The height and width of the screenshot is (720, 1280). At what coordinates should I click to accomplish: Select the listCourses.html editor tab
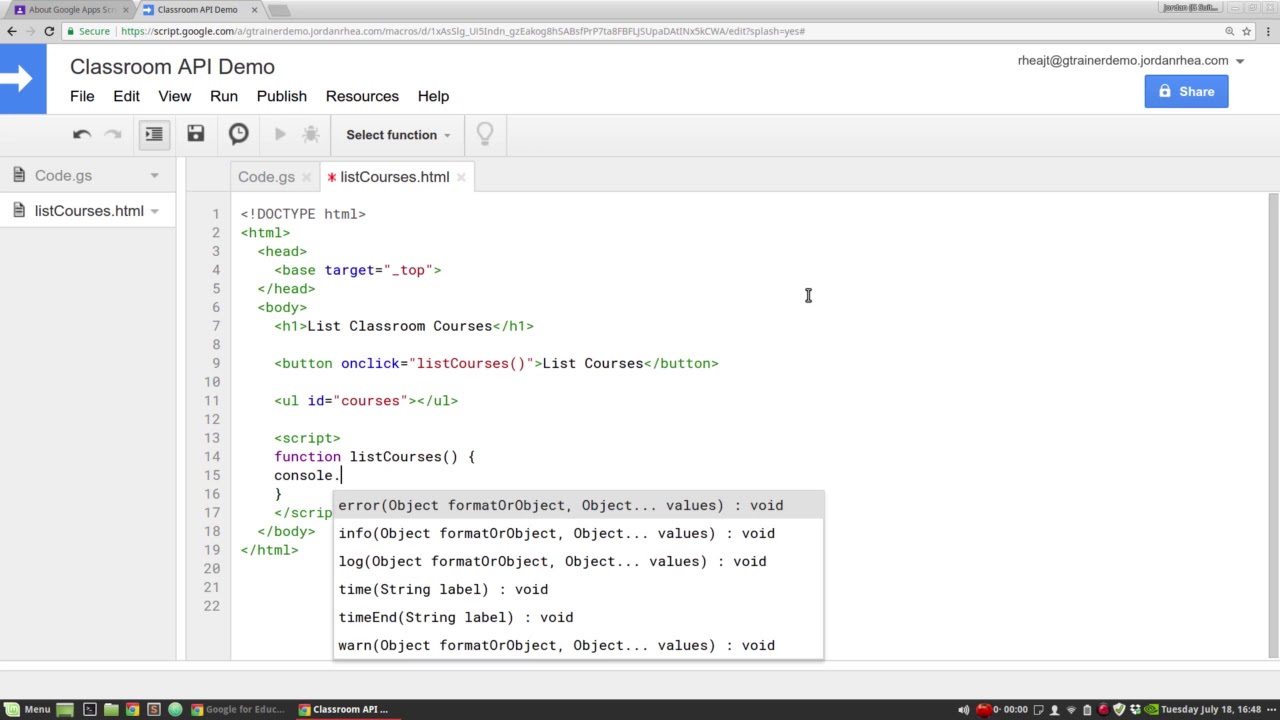tap(394, 177)
